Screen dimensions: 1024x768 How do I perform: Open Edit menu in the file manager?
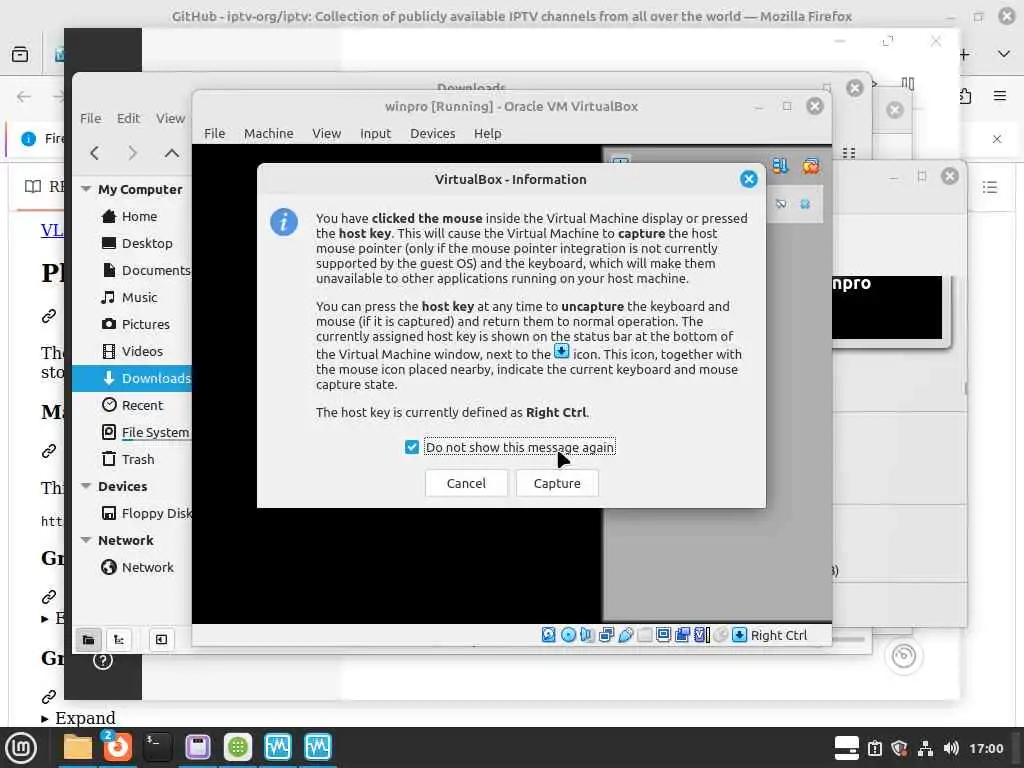[129, 118]
